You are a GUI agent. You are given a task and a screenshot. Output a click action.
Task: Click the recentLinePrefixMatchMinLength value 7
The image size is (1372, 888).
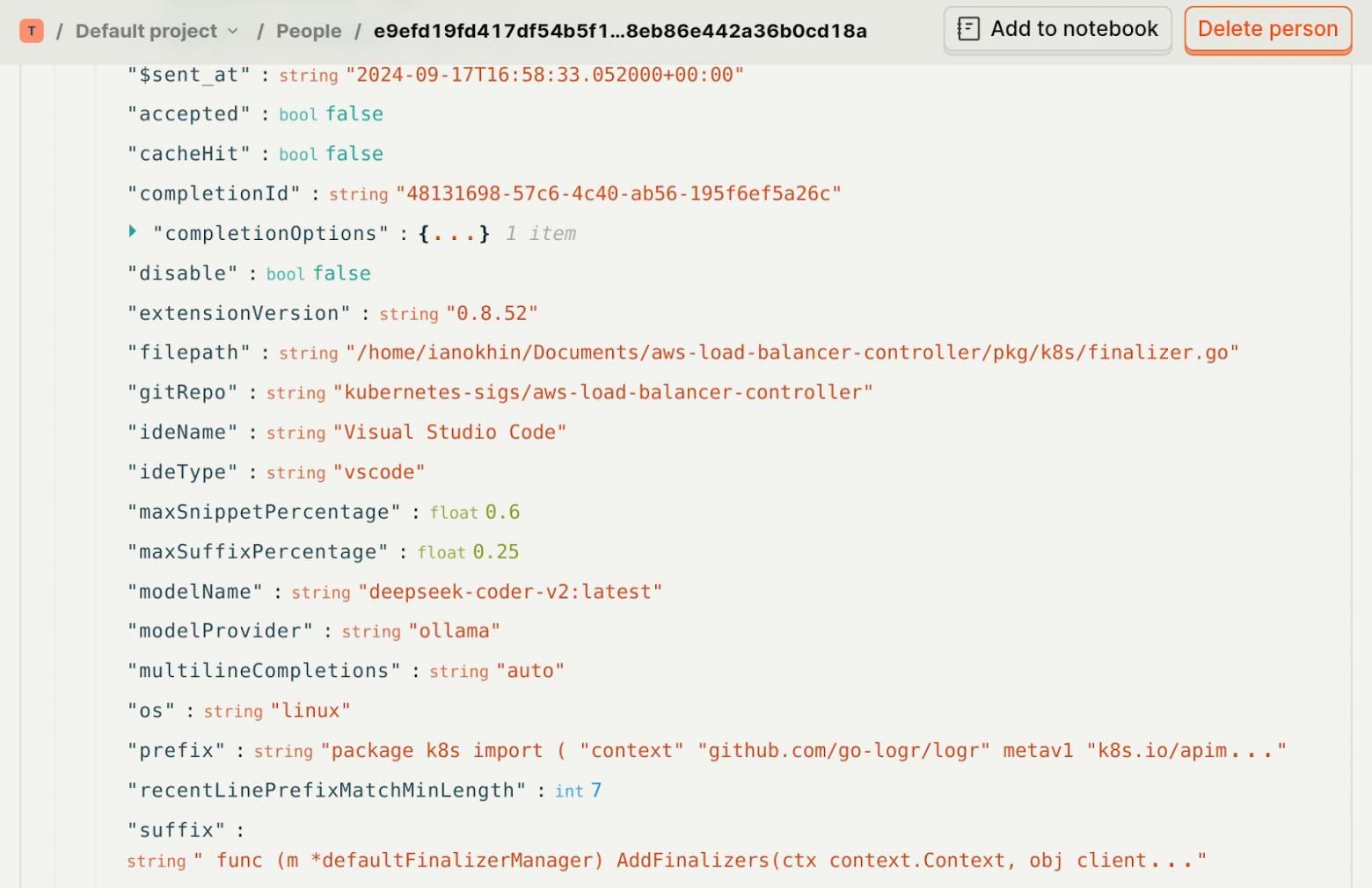coord(596,790)
